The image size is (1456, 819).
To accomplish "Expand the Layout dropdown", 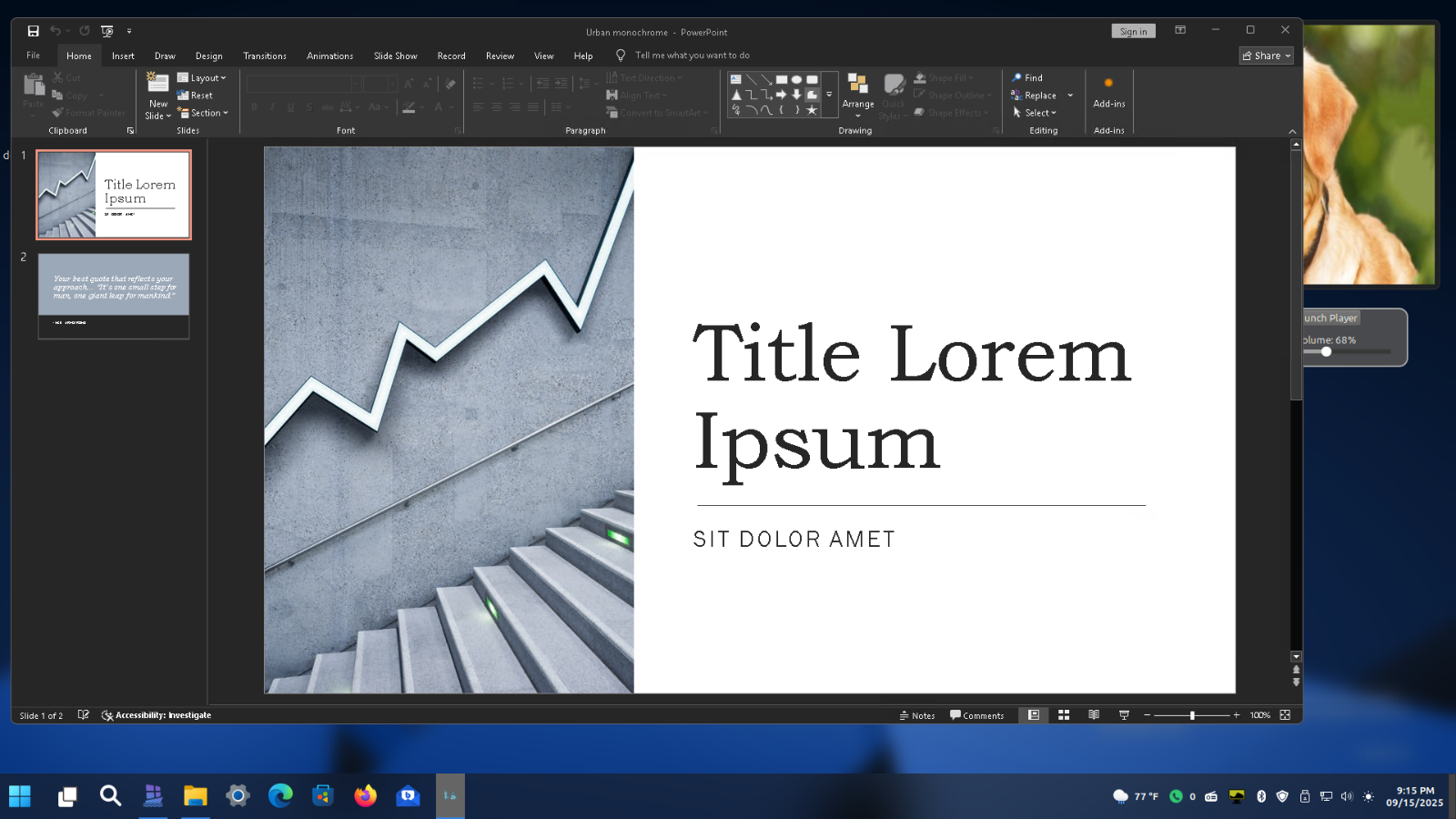I will click(202, 78).
